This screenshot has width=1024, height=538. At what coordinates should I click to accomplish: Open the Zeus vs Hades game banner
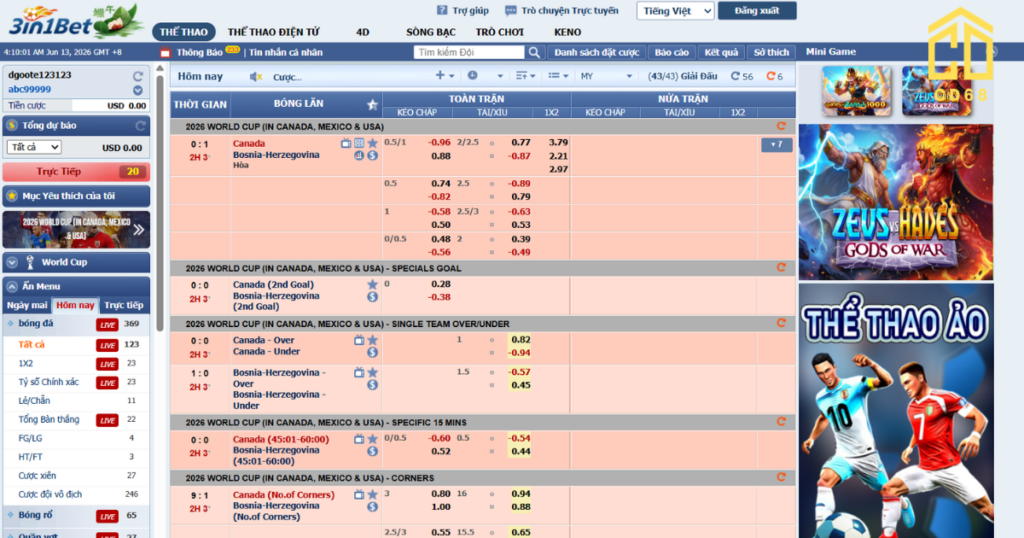tap(895, 202)
